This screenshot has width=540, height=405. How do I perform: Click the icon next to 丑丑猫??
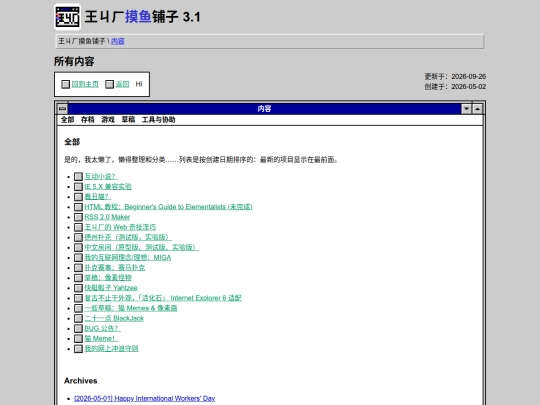point(79,197)
